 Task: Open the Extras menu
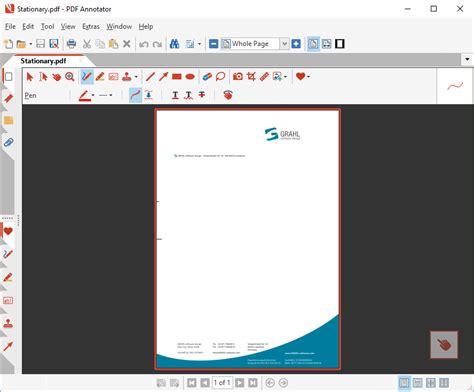pos(91,27)
